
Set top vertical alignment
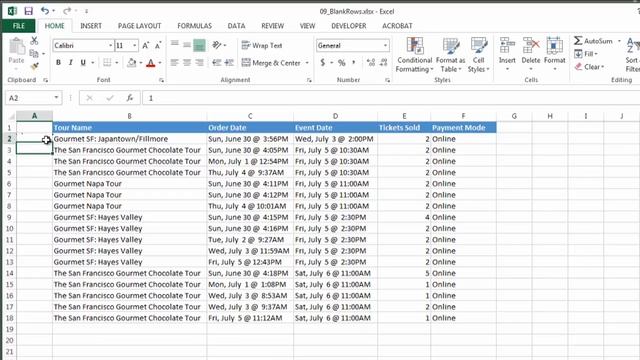pyautogui.click(x=174, y=44)
